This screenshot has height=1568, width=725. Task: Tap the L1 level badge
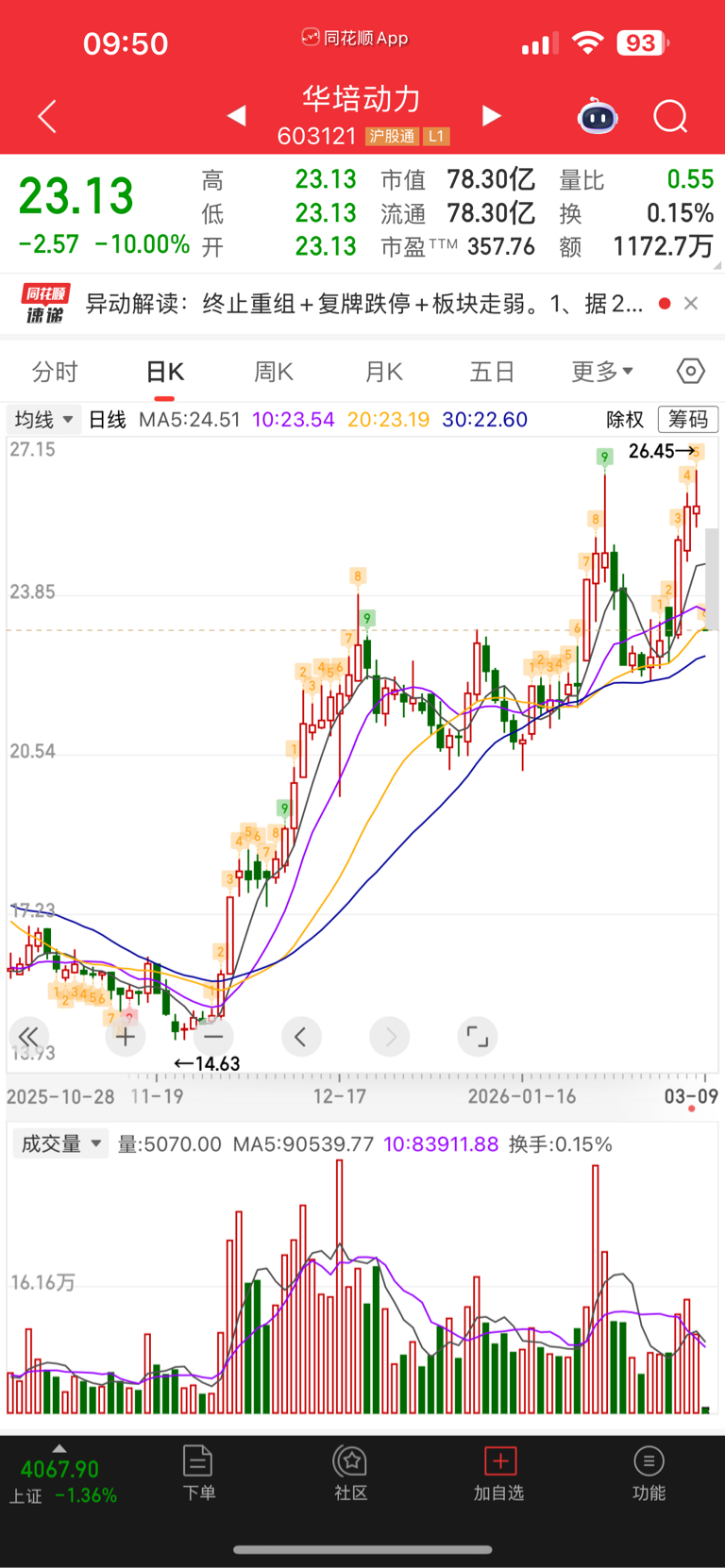coord(435,137)
